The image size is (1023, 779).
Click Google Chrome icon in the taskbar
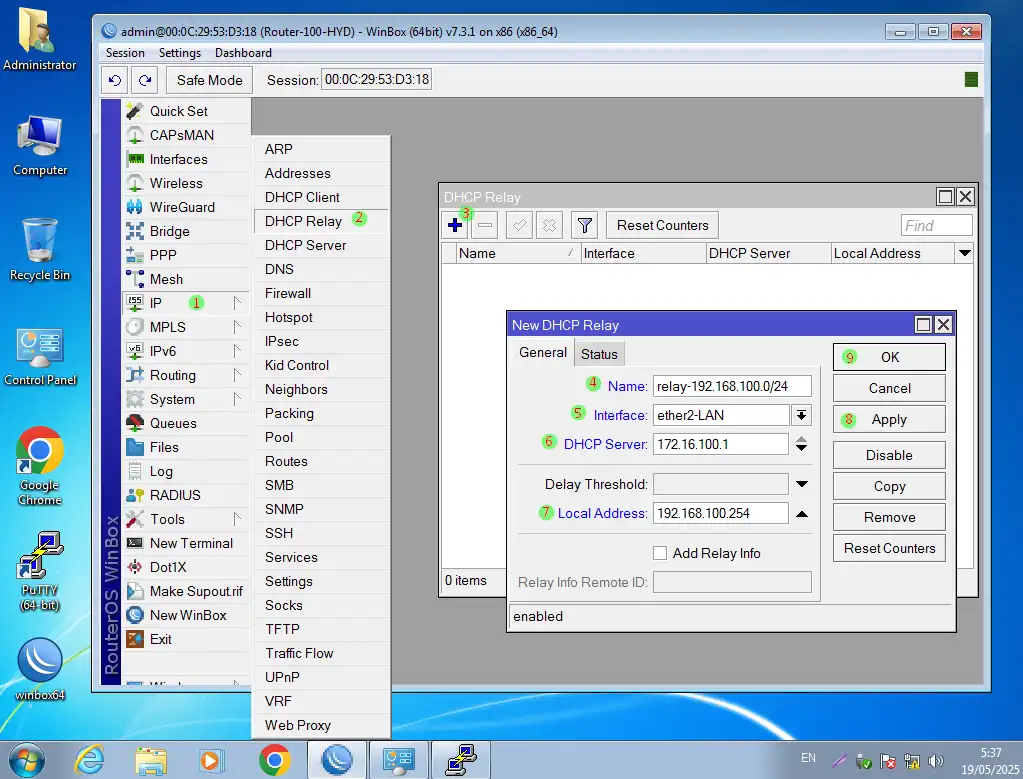[274, 760]
